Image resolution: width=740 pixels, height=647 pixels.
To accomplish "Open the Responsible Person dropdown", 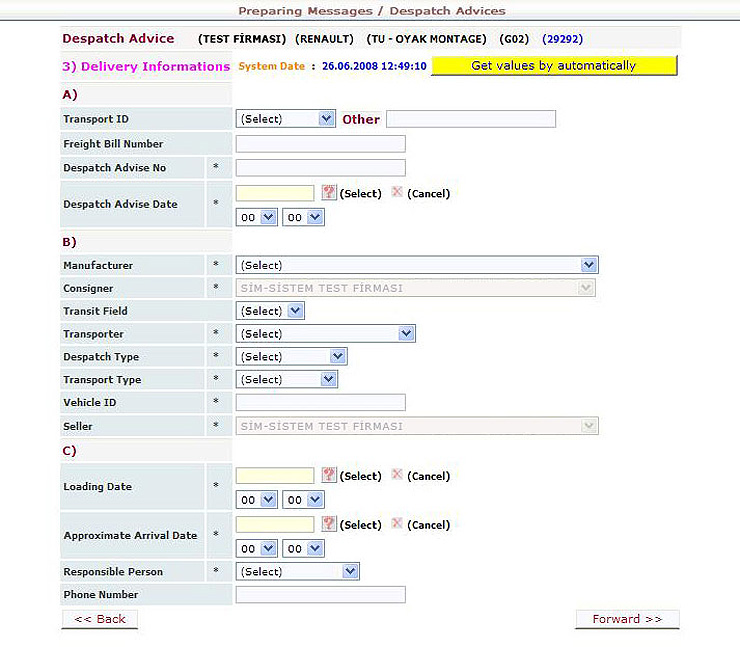I will (297, 571).
